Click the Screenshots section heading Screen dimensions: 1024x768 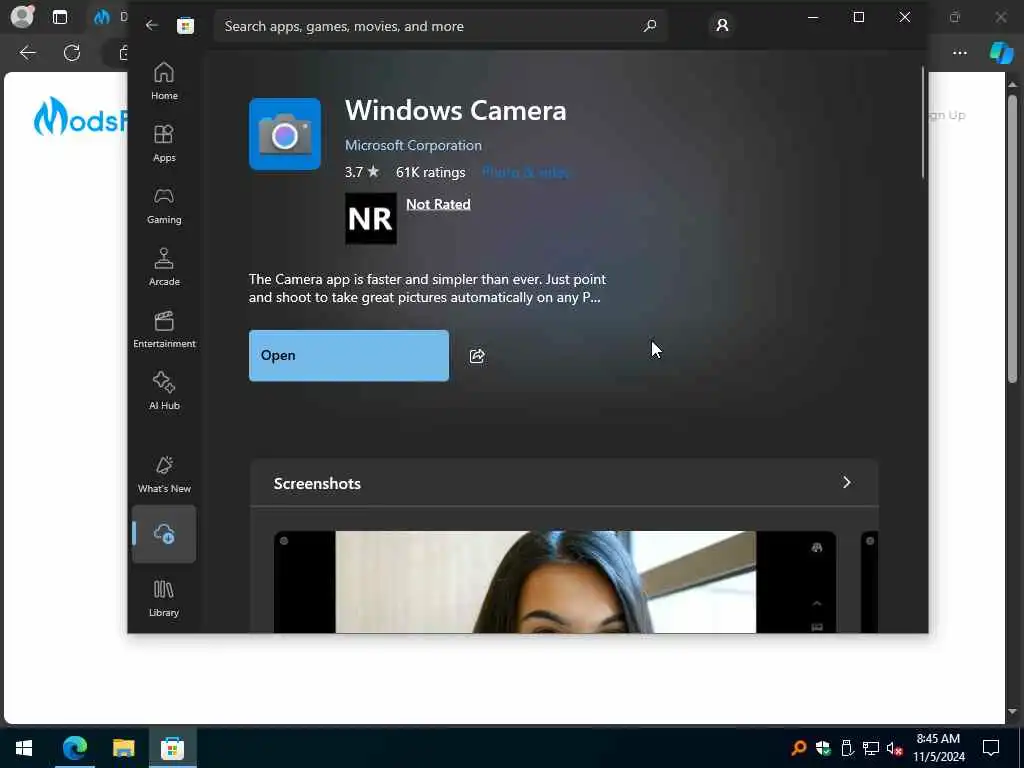point(317,483)
